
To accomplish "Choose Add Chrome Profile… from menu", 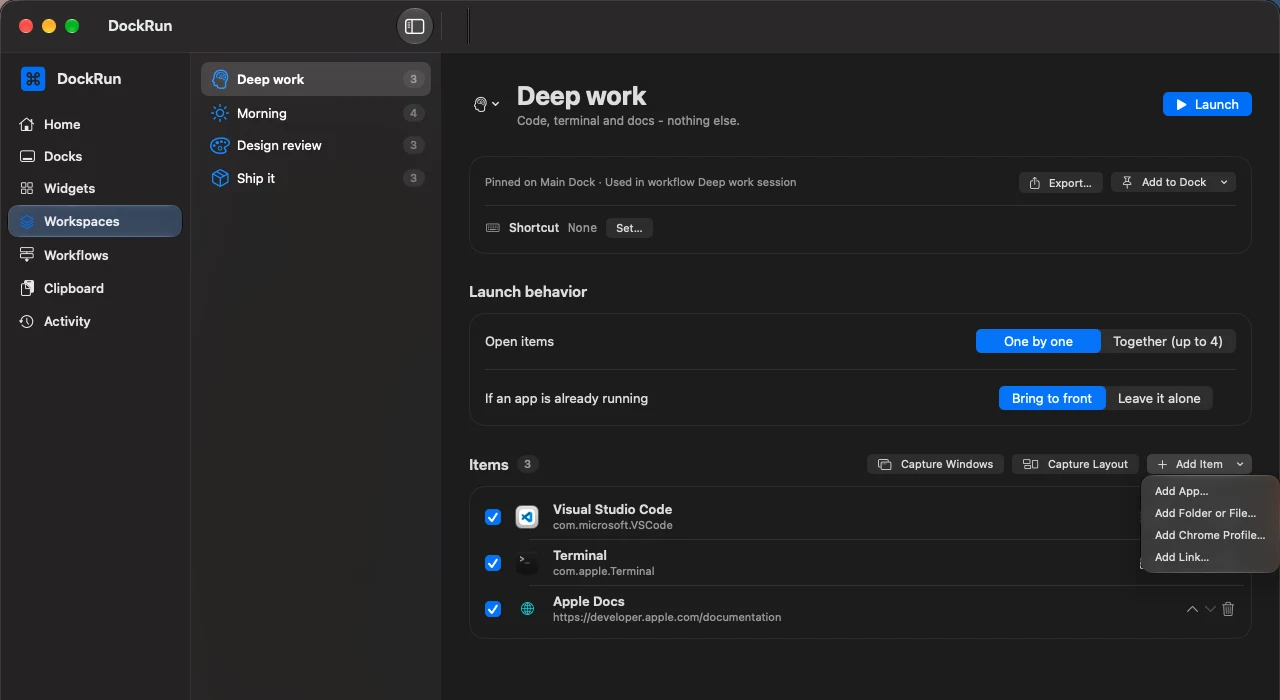I will [x=1209, y=535].
